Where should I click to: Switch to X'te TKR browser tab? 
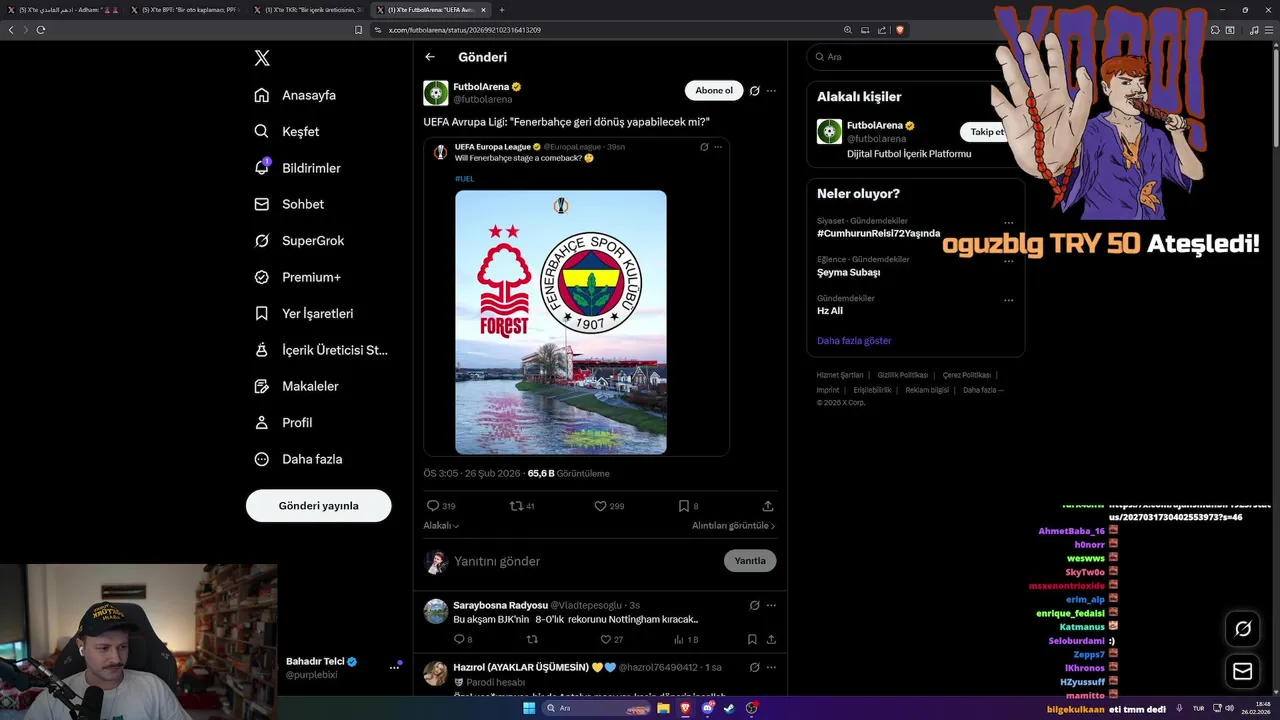tap(307, 10)
